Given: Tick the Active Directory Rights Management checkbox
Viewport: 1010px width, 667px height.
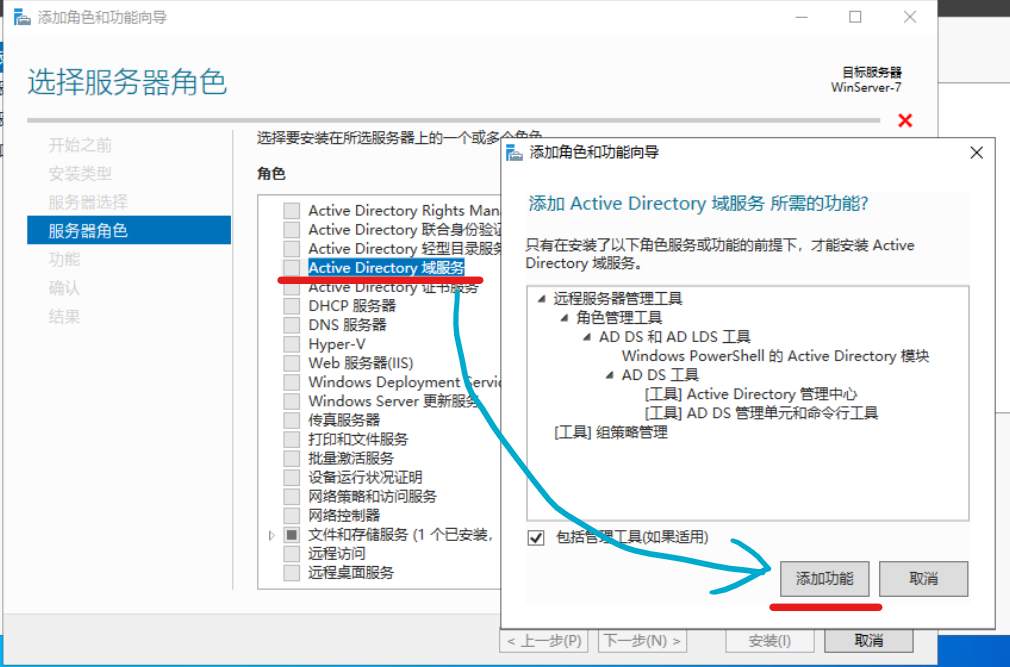Looking at the screenshot, I should (292, 211).
